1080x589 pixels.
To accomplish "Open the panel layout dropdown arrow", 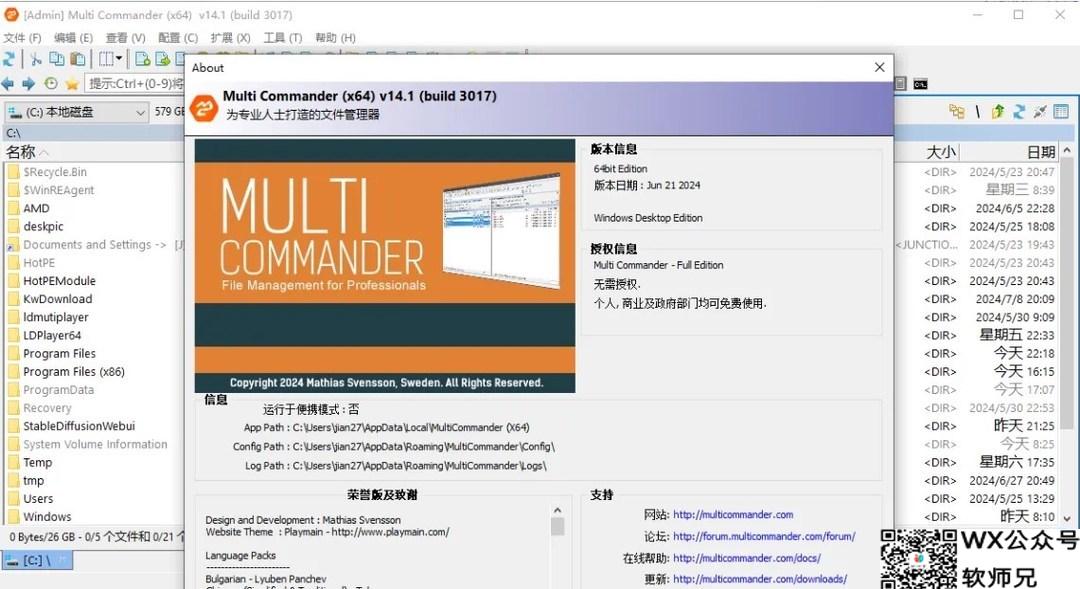I will click(x=118, y=59).
